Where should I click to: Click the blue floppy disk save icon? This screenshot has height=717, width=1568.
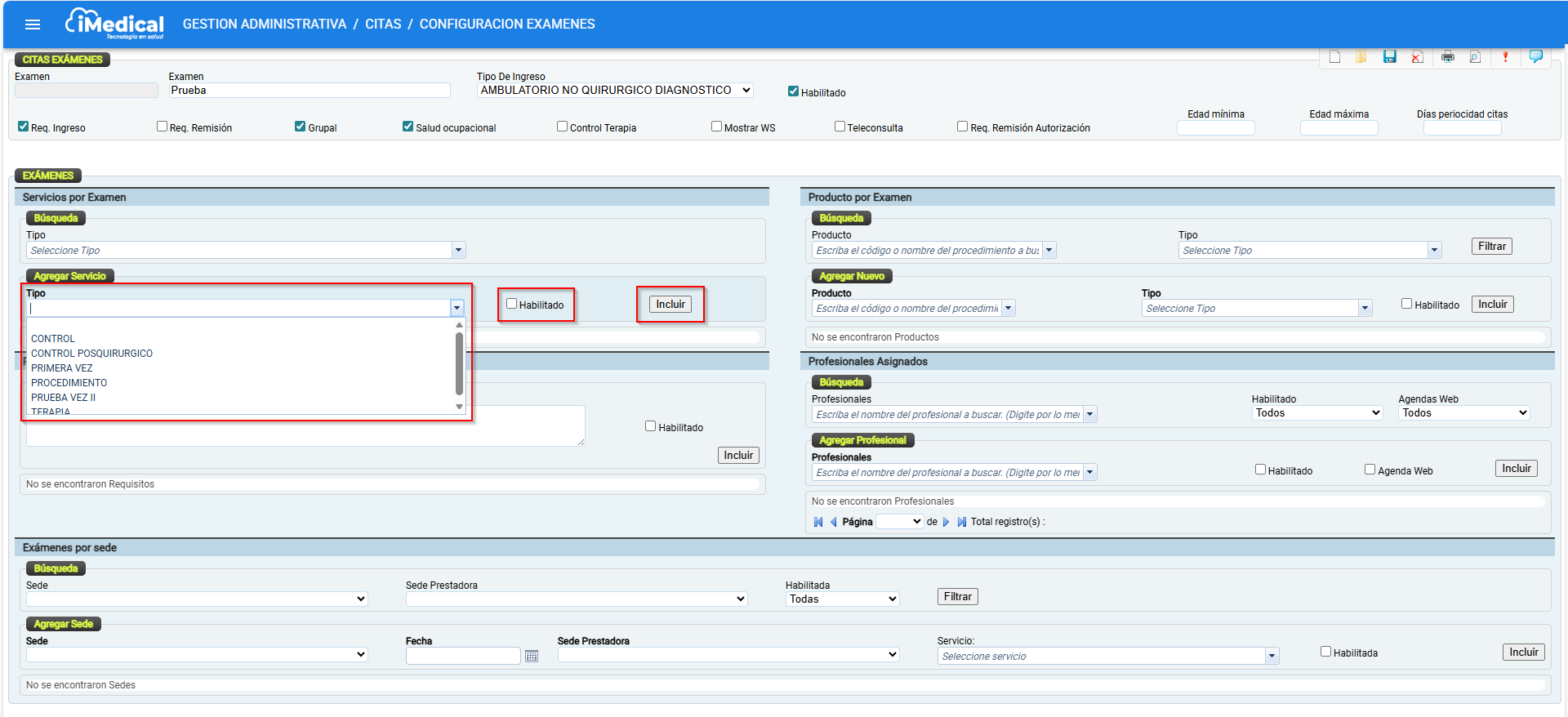pos(1389,57)
